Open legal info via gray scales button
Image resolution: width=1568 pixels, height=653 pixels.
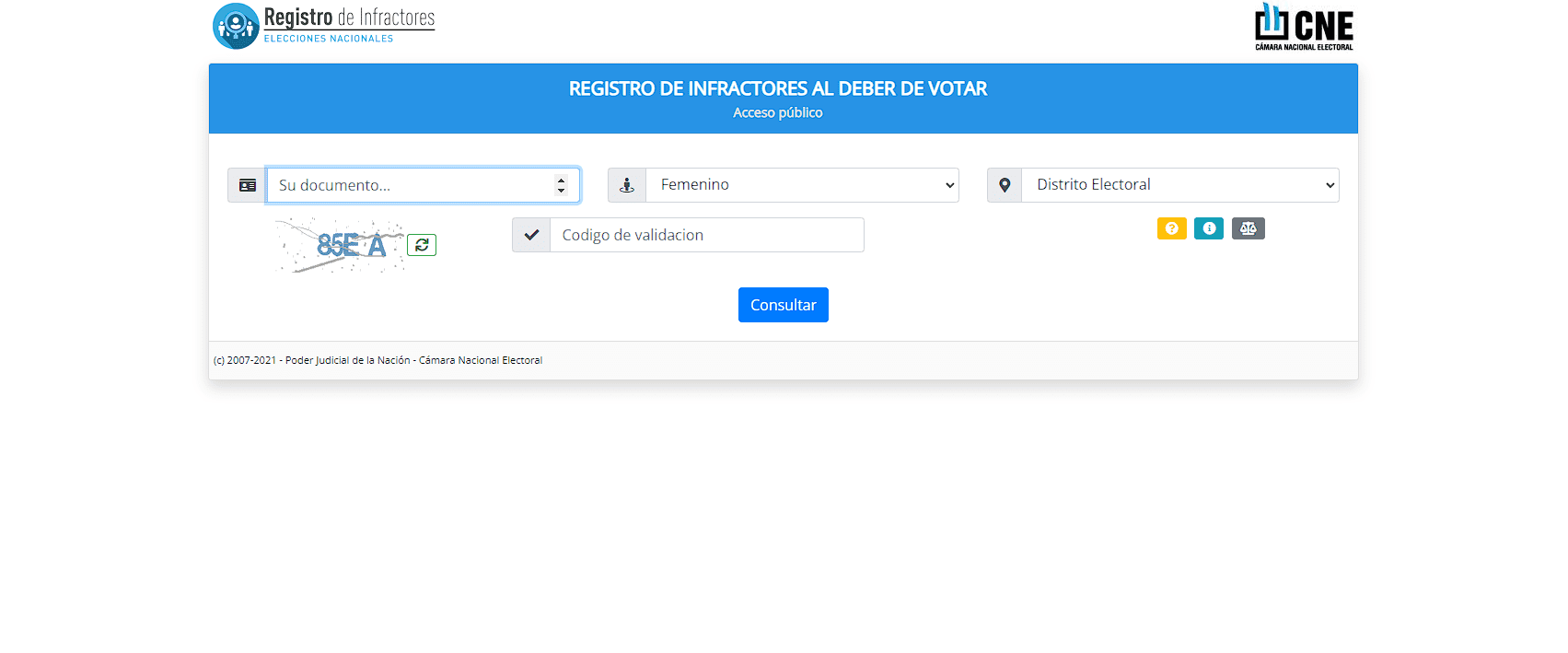1249,228
